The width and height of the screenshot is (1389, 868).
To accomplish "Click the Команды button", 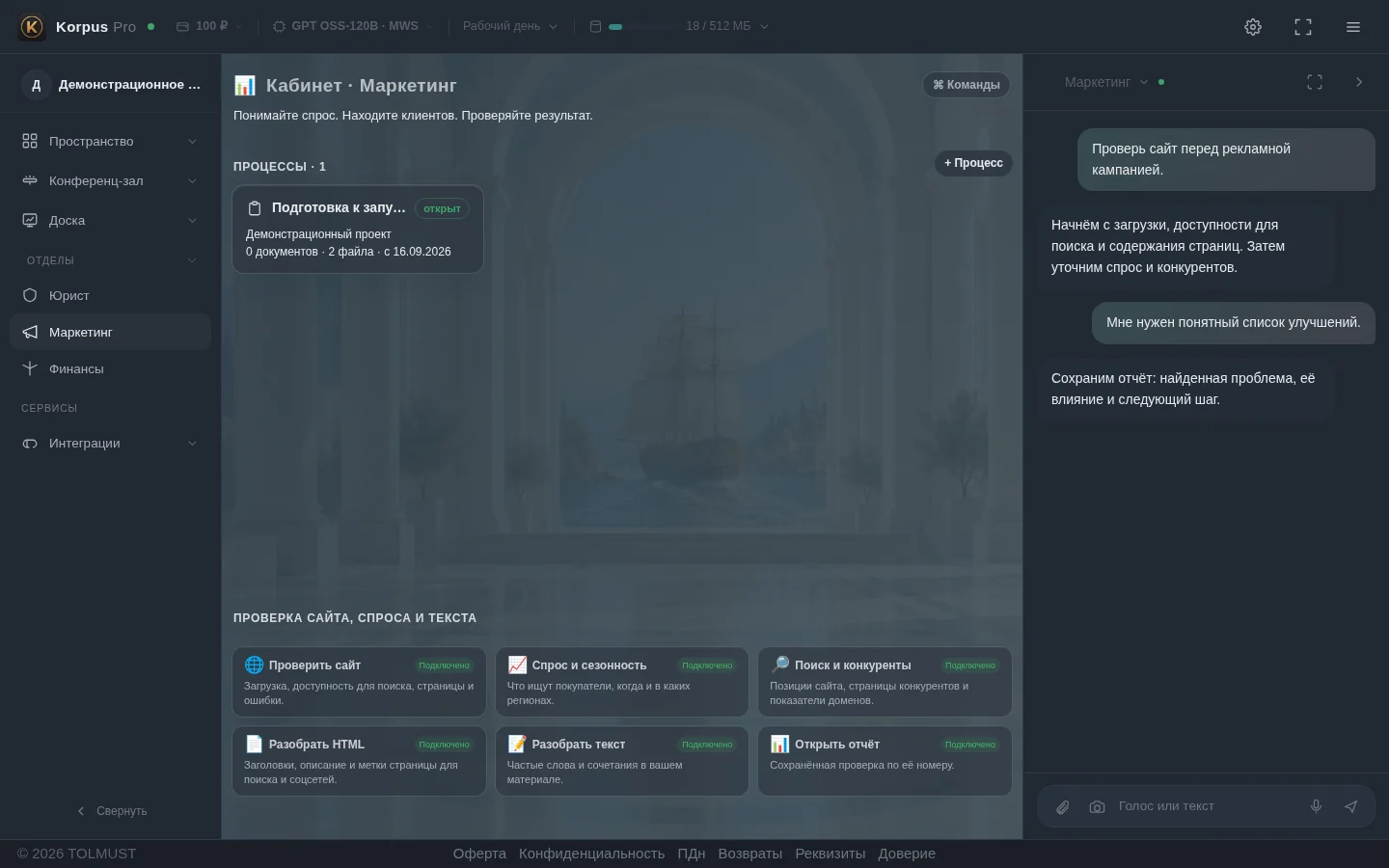I will (967, 85).
